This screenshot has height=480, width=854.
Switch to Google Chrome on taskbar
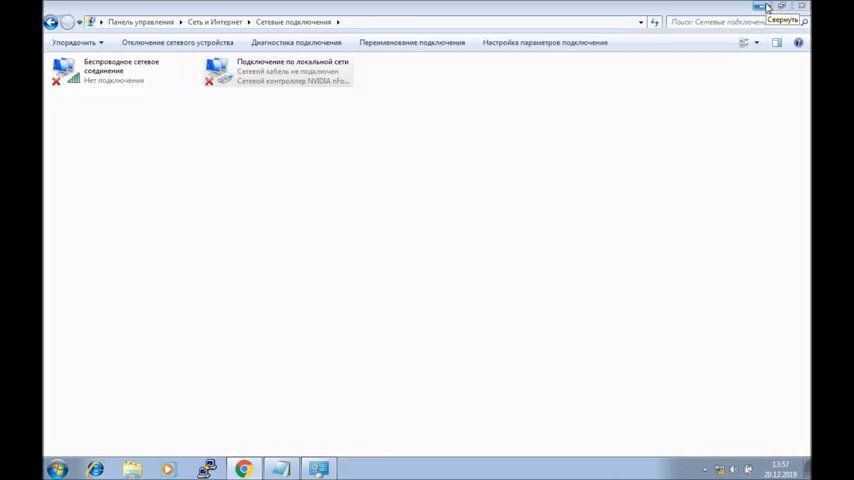(x=244, y=469)
